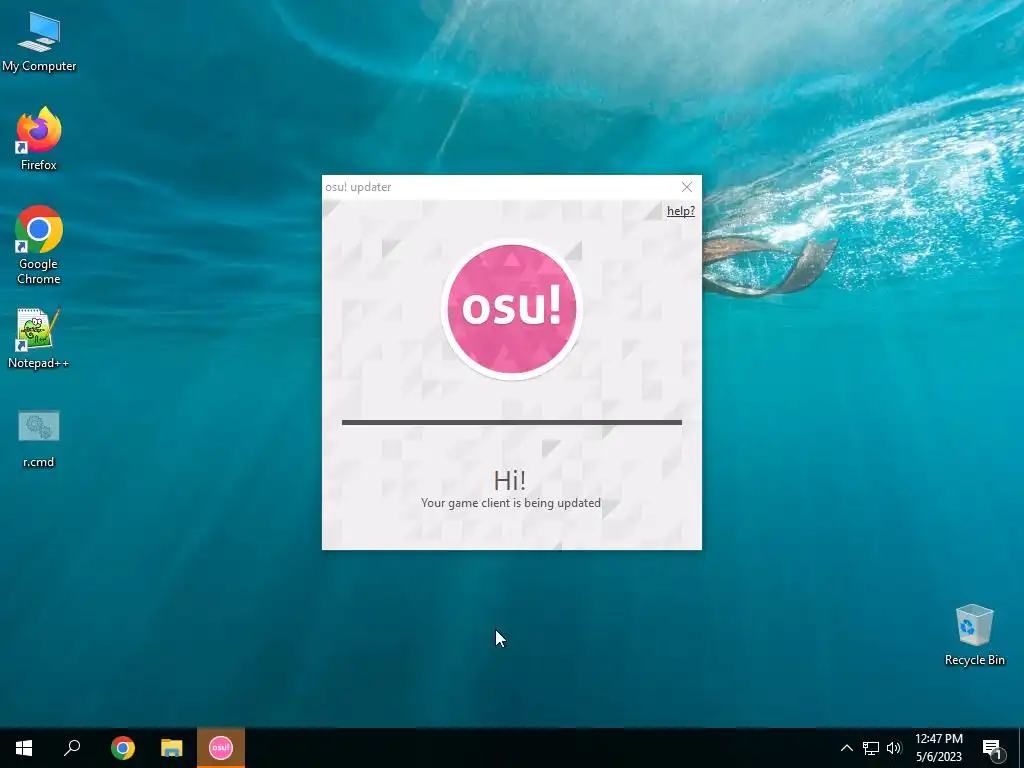Click the osu! taskbar button

(221, 748)
